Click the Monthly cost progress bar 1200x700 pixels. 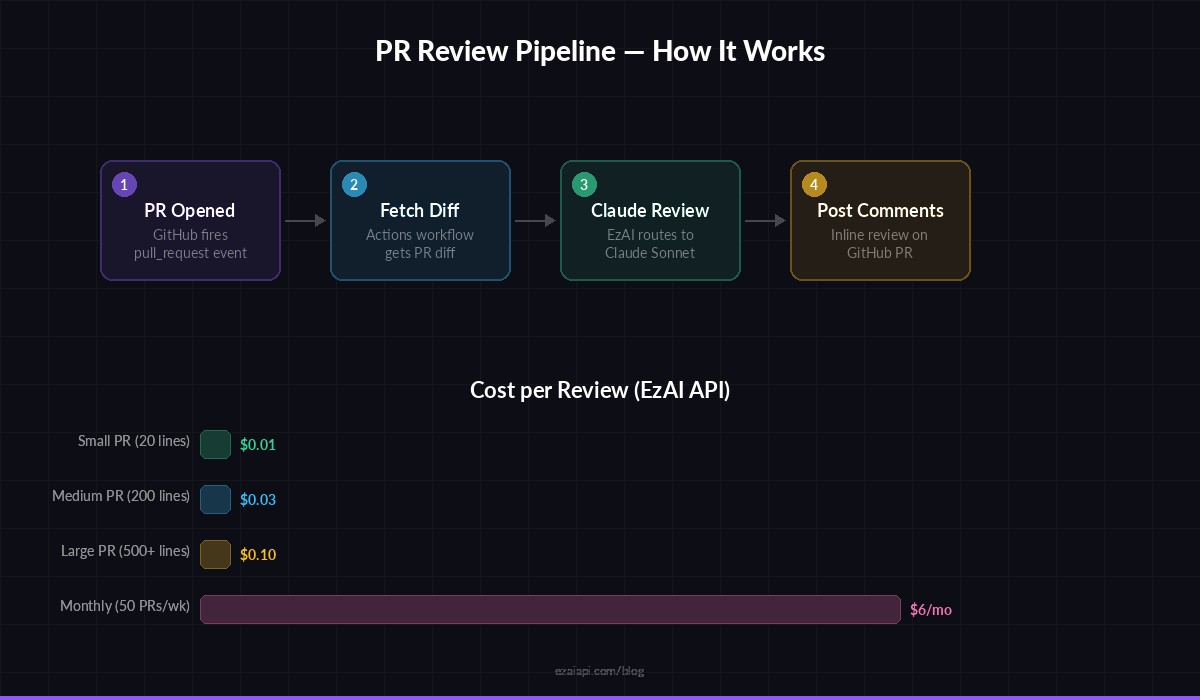(550, 609)
